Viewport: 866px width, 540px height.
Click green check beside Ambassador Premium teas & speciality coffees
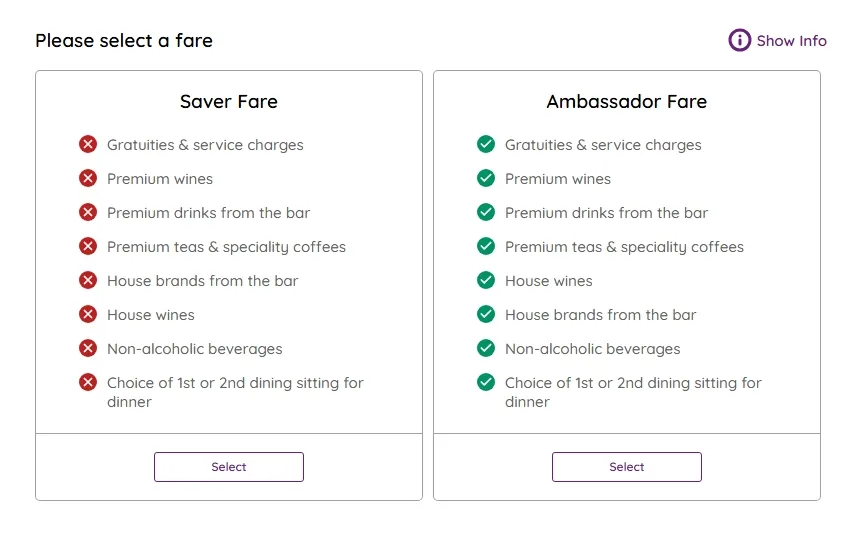486,247
